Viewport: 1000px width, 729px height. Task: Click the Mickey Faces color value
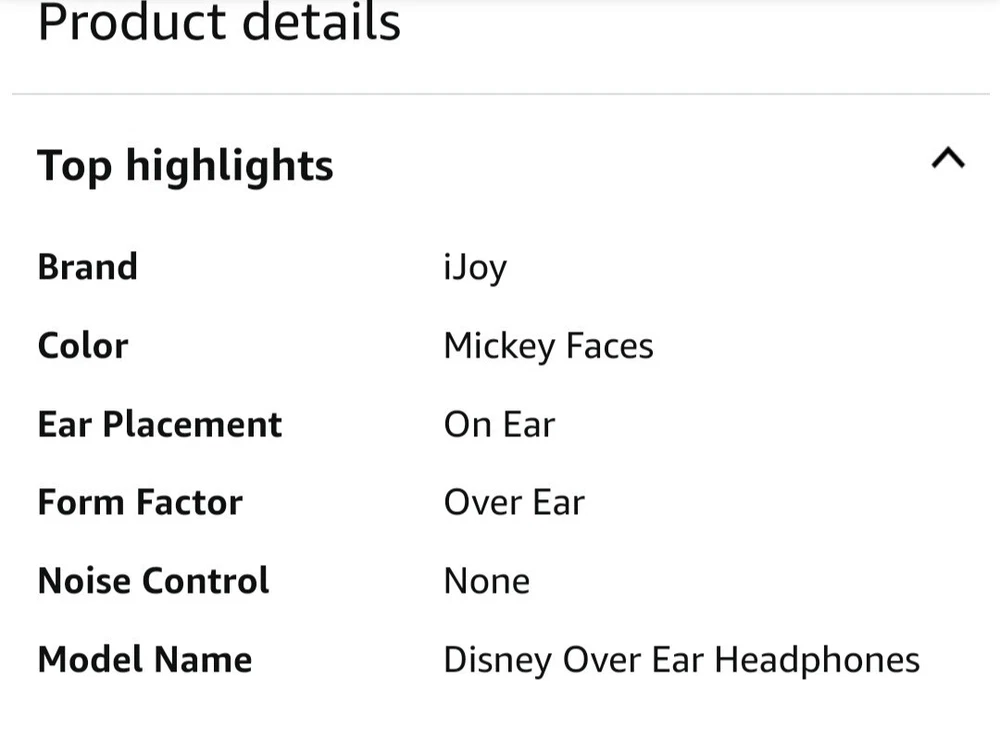pyautogui.click(x=548, y=346)
